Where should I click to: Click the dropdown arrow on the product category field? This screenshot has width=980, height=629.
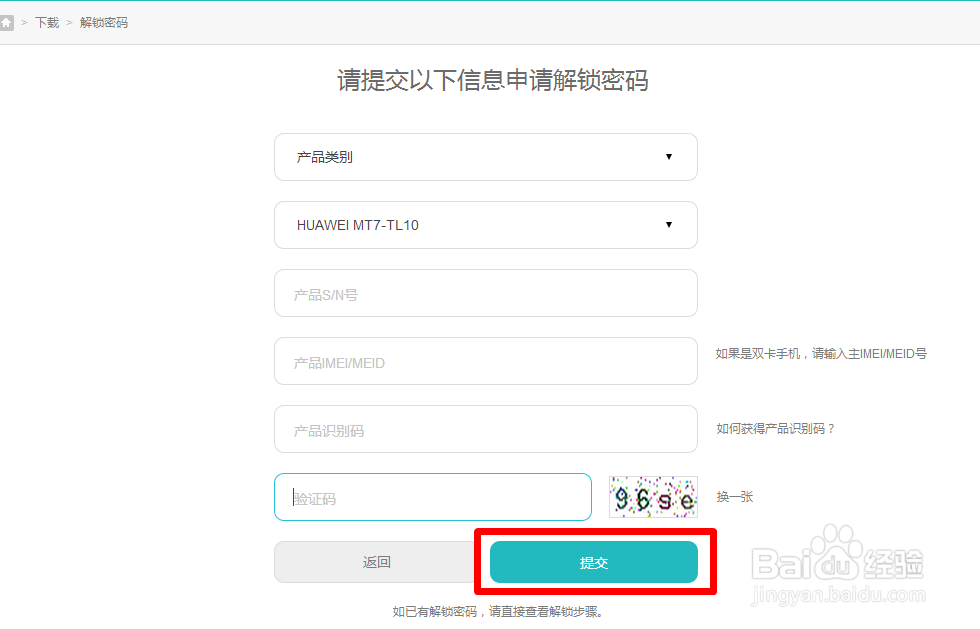668,157
